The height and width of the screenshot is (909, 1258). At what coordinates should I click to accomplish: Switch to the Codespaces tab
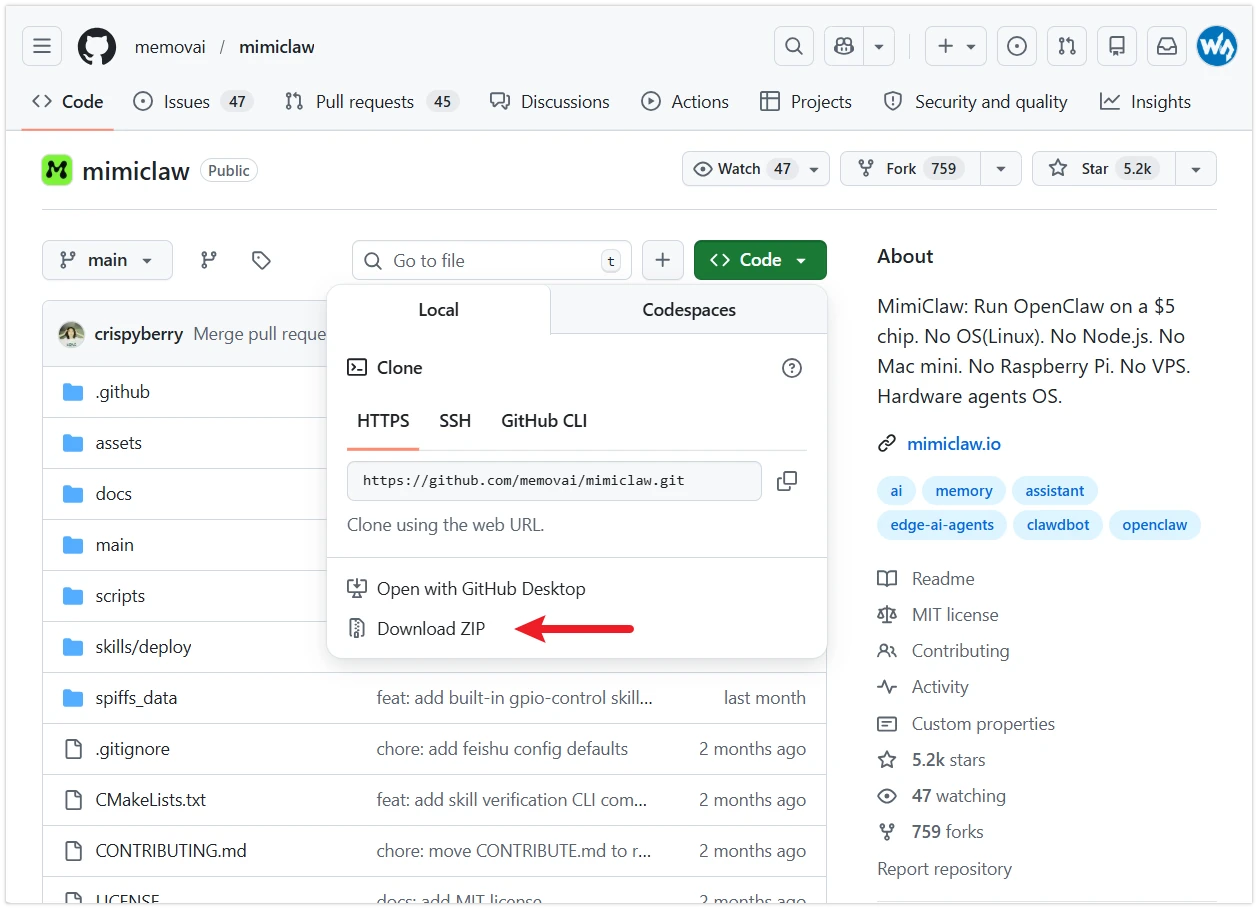point(688,310)
